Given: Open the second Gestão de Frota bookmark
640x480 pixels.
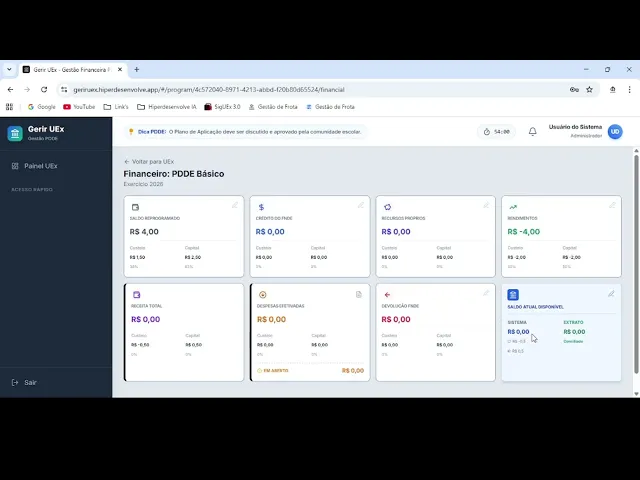Looking at the screenshot, I should [x=330, y=107].
